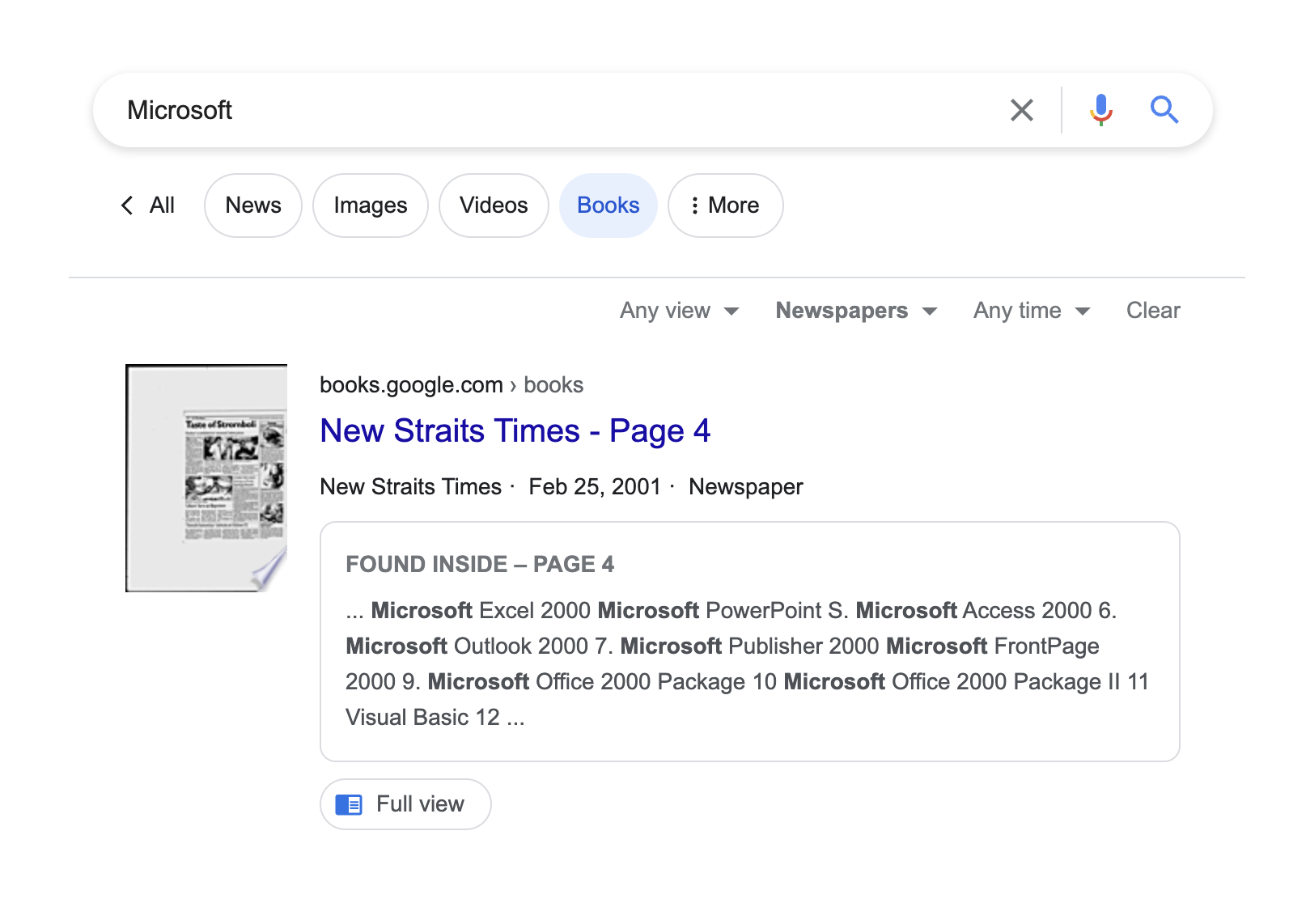
Task: Select the Images filter chip
Action: [x=371, y=206]
